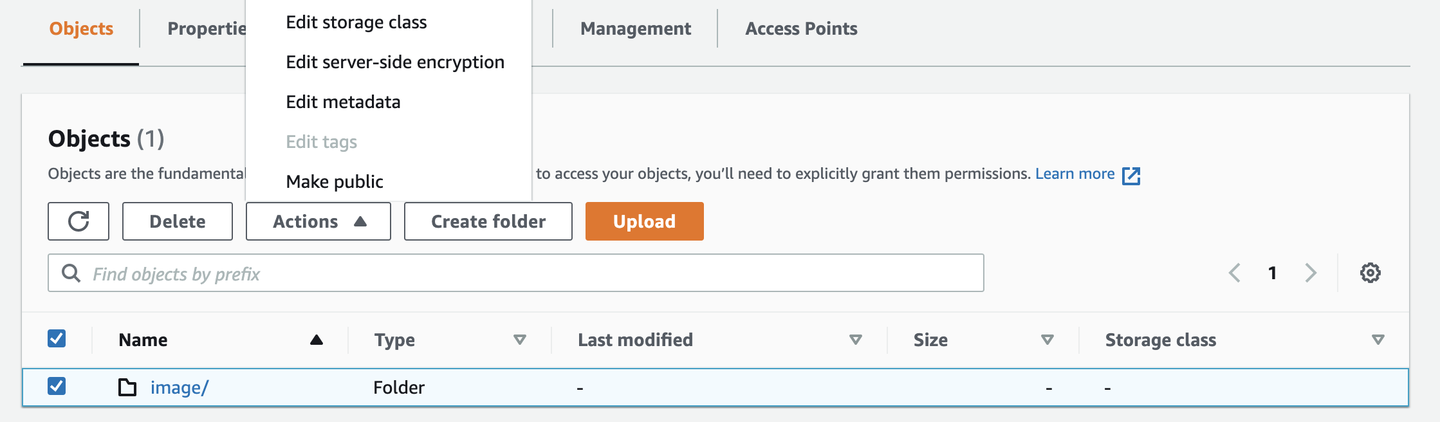Go to next page arrow
This screenshot has width=1440, height=422.
click(x=1310, y=273)
